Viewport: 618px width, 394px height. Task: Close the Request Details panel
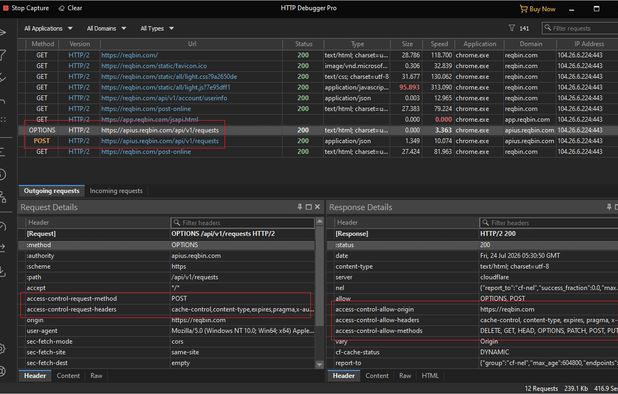(317, 207)
